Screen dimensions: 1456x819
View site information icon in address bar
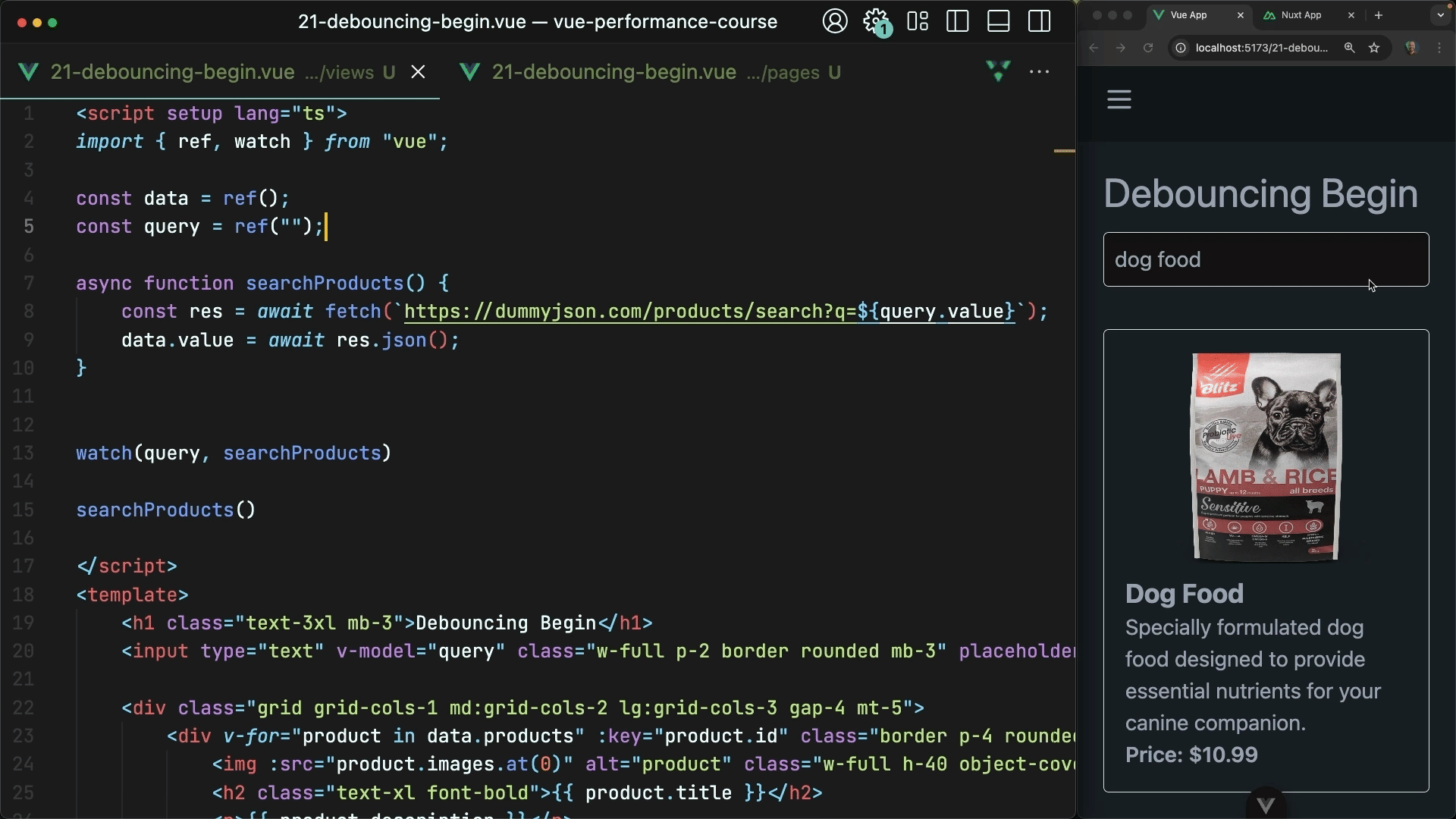tap(1181, 48)
